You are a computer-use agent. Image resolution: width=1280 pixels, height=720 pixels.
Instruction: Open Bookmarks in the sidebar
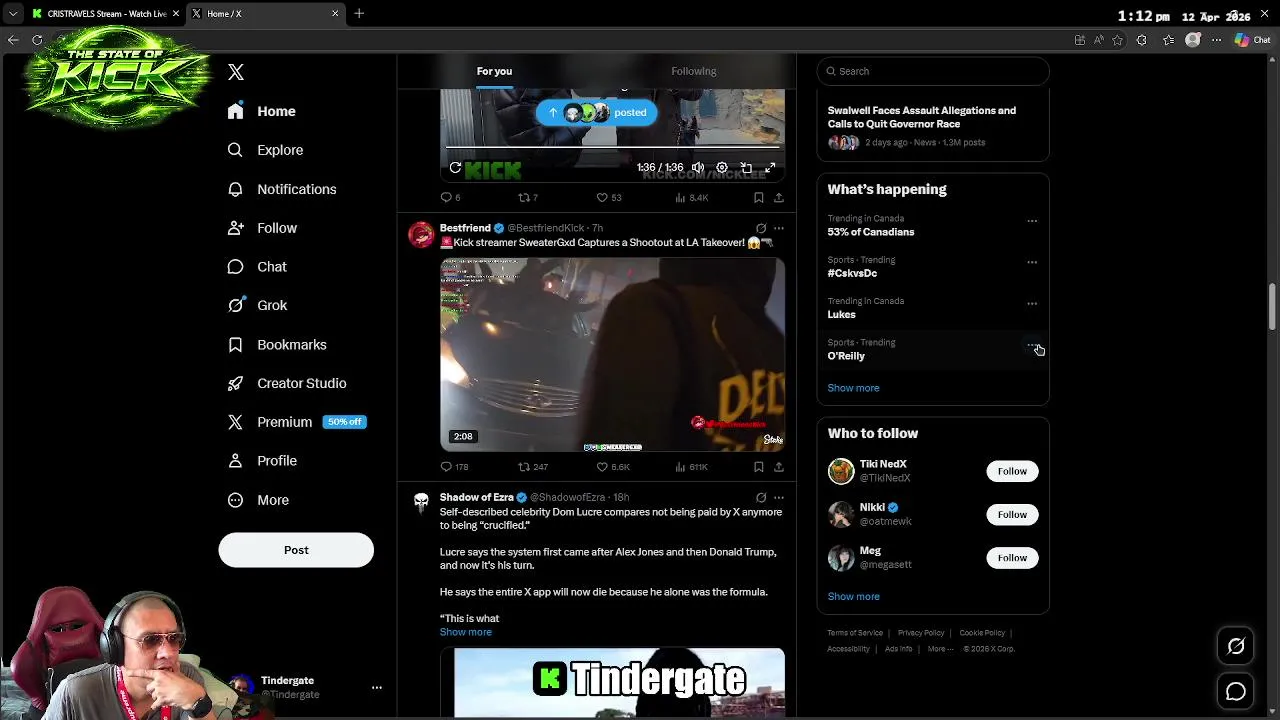(278, 344)
